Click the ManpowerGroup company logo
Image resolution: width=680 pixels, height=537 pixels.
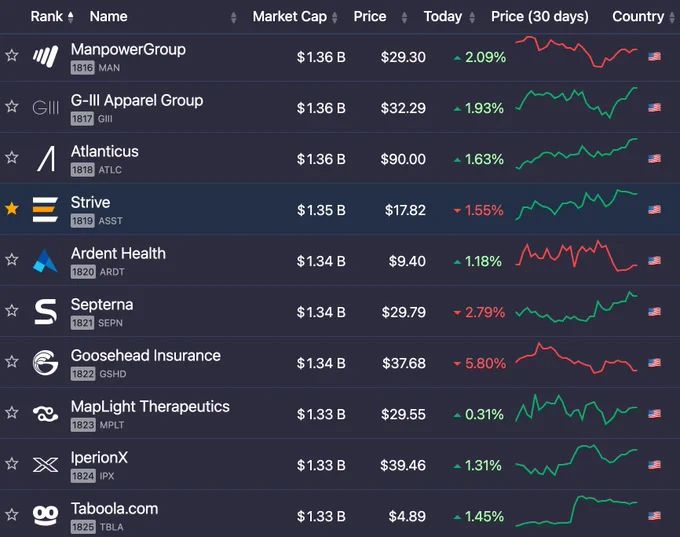click(x=46, y=56)
